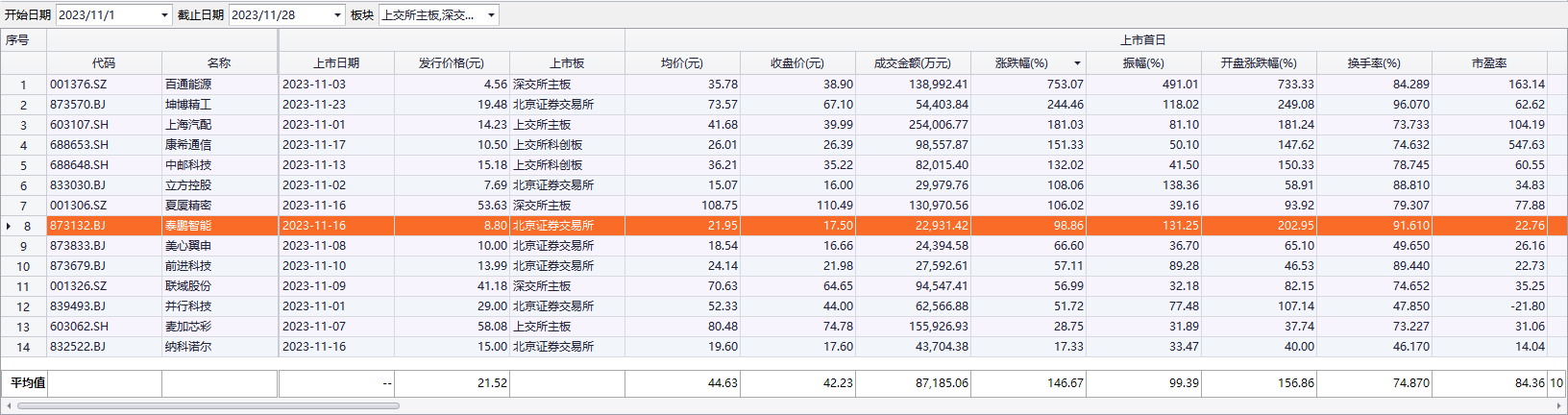Viewport: 1568px width, 415px height.
Task: Open the 开始日期 date dropdown
Action: [x=164, y=15]
